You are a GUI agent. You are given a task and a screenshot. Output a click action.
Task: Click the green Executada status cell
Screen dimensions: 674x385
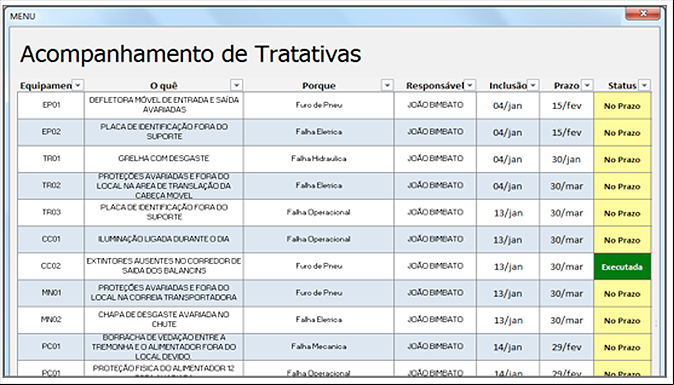coord(622,267)
